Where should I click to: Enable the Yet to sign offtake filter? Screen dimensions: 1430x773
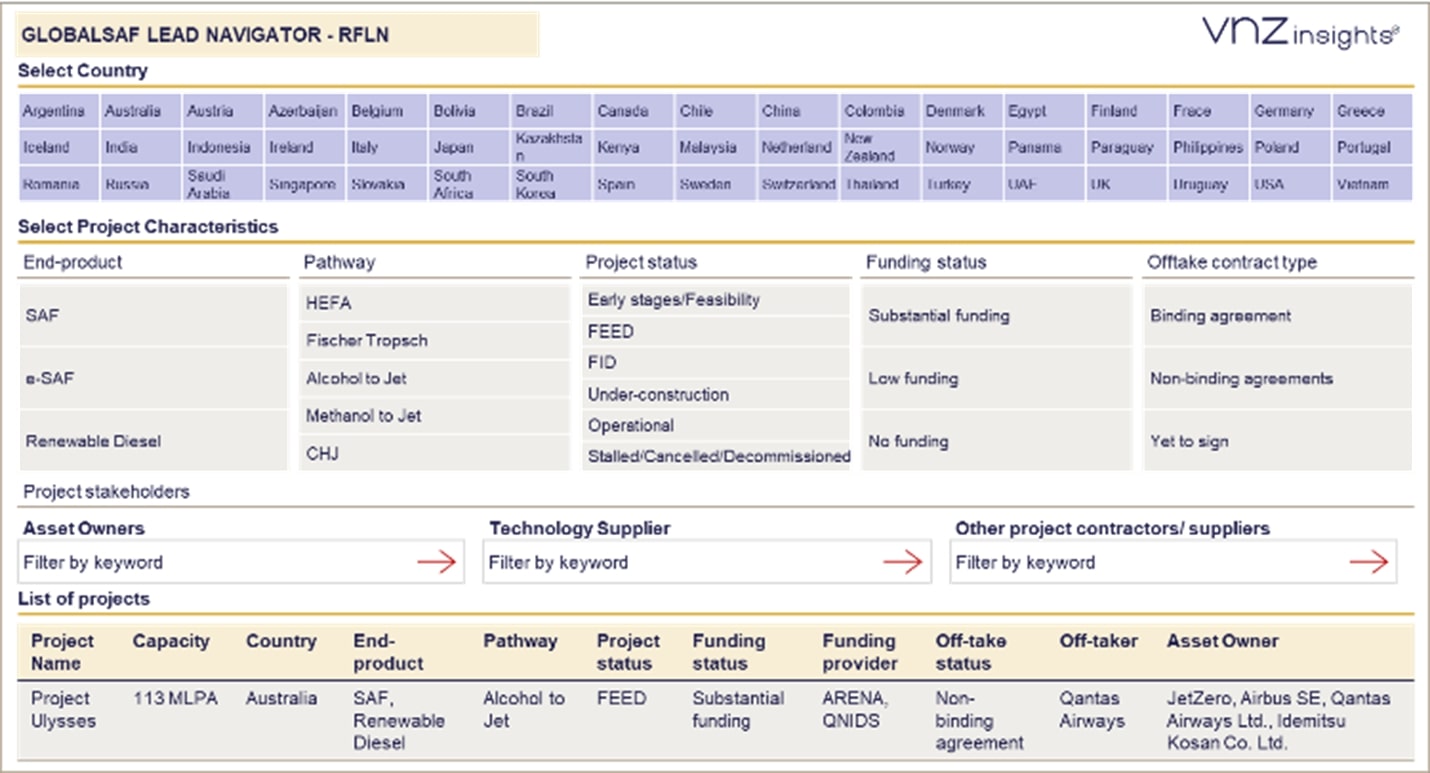point(1277,441)
